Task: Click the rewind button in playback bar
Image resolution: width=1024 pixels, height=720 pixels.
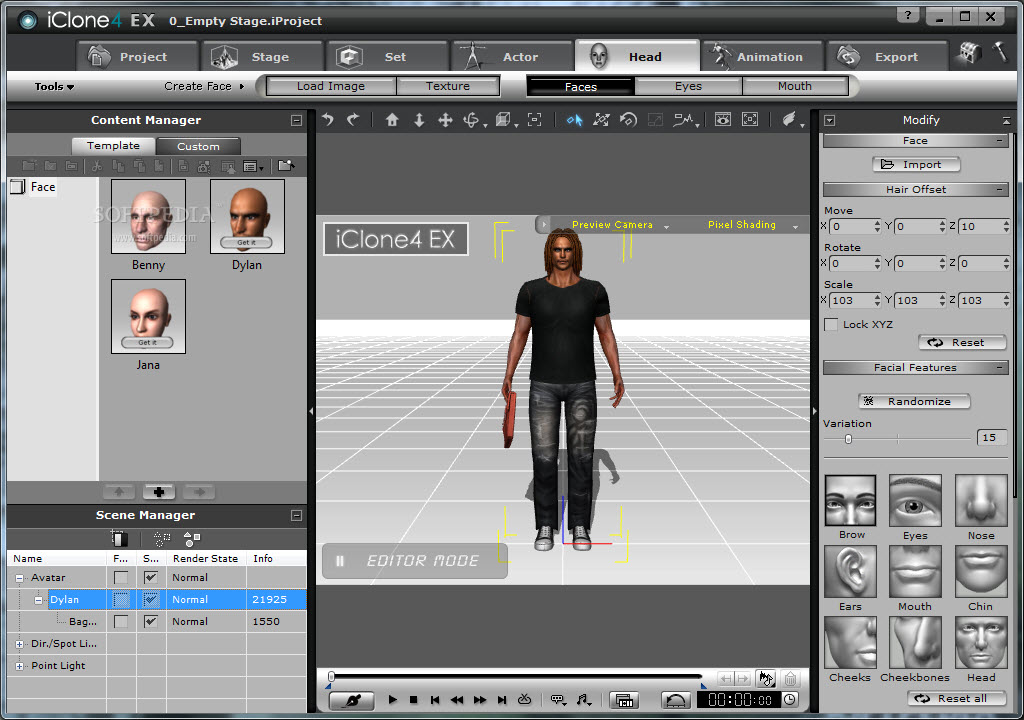Action: pyautogui.click(x=457, y=700)
